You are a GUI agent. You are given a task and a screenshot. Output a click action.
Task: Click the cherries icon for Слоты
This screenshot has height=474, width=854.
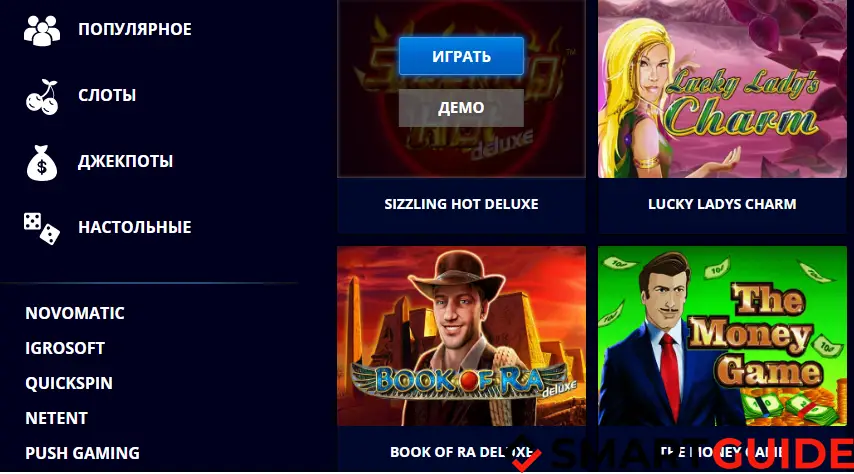[x=42, y=96]
